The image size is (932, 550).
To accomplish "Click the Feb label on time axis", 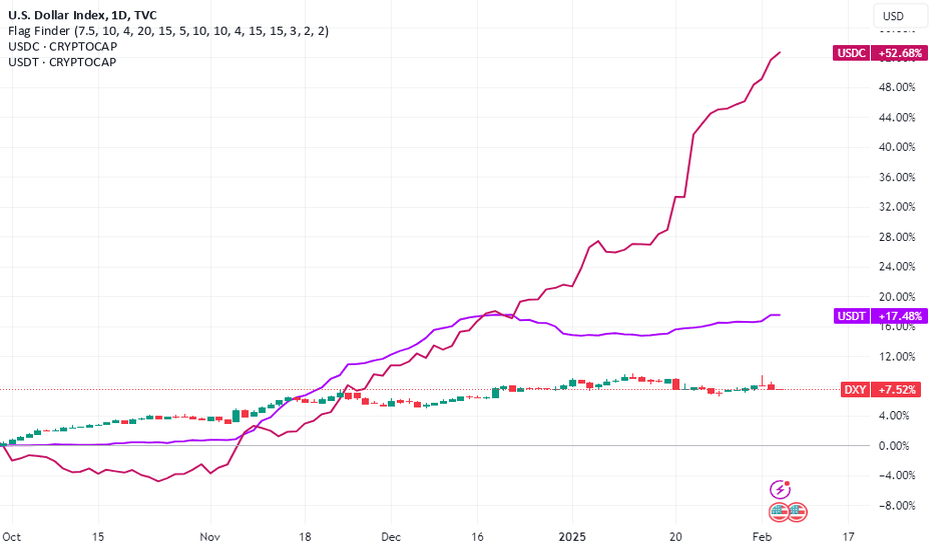I will pos(761,537).
